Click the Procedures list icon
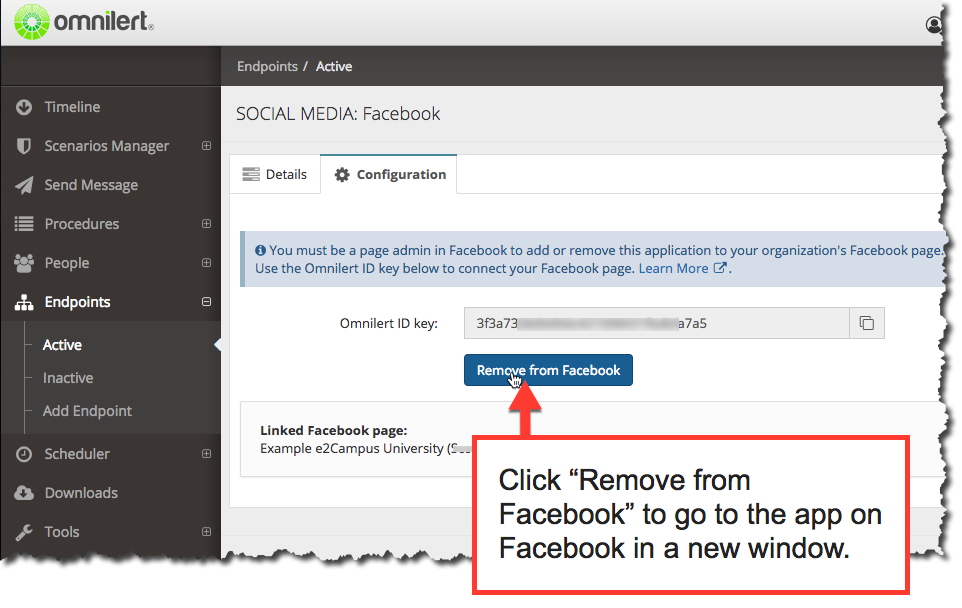962x608 pixels. click(x=24, y=224)
